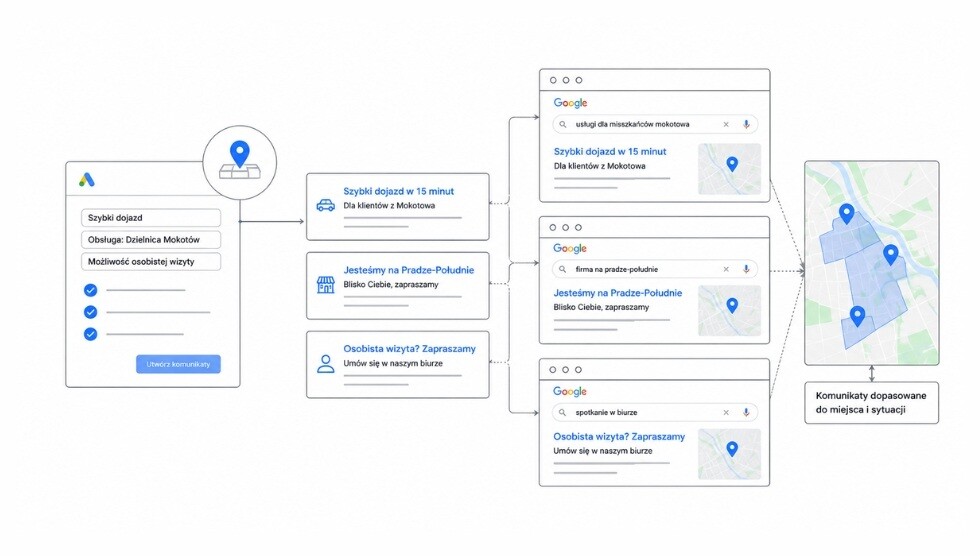
Task: Open 'Jesteśmy na Pradze-Południe' search result link
Action: click(618, 293)
